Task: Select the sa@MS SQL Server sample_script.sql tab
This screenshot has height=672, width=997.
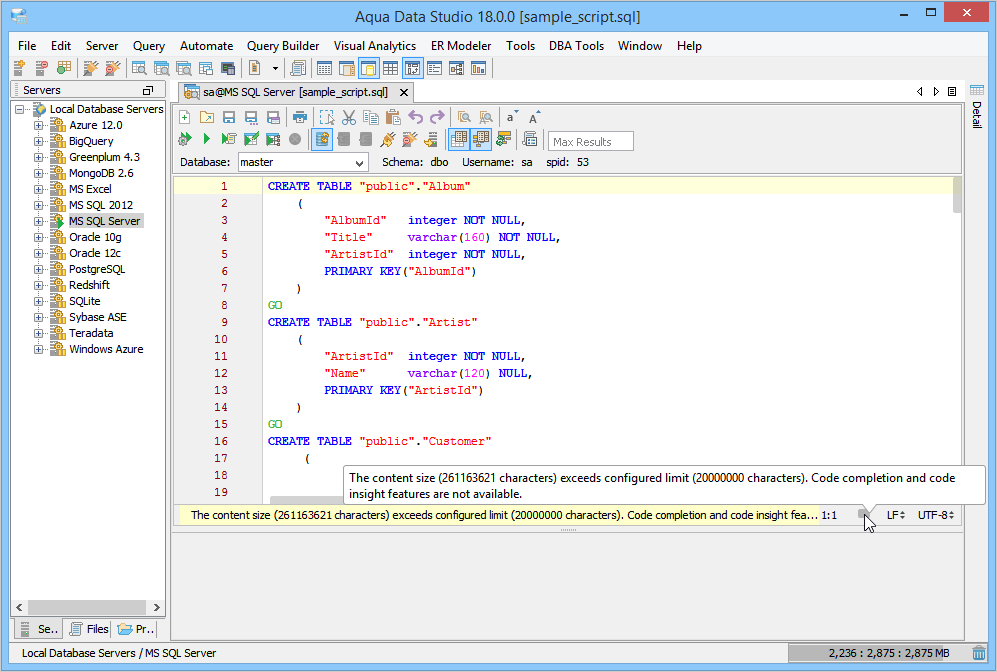Action: (296, 92)
